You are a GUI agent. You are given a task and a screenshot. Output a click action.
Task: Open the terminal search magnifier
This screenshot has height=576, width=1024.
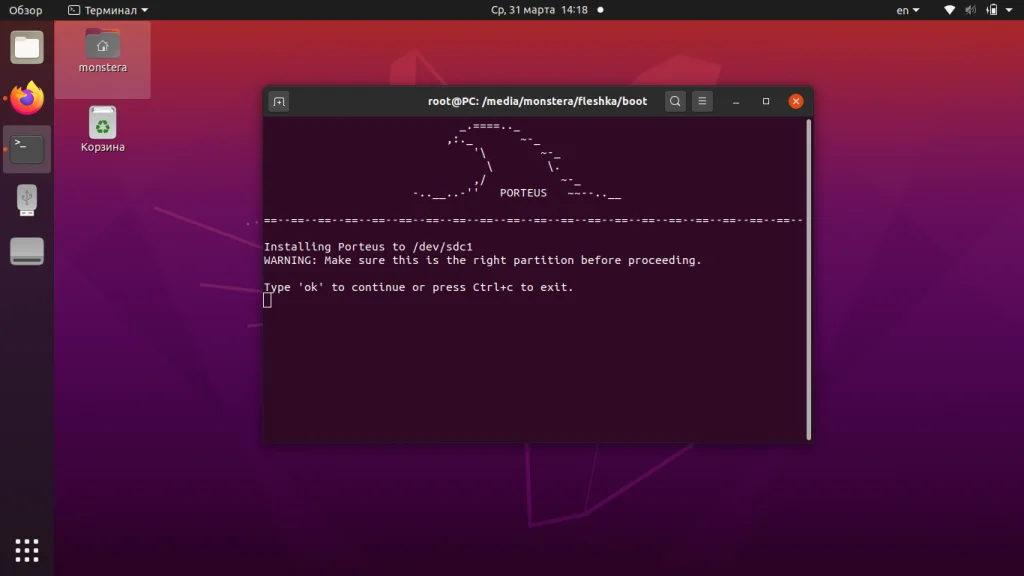[674, 101]
